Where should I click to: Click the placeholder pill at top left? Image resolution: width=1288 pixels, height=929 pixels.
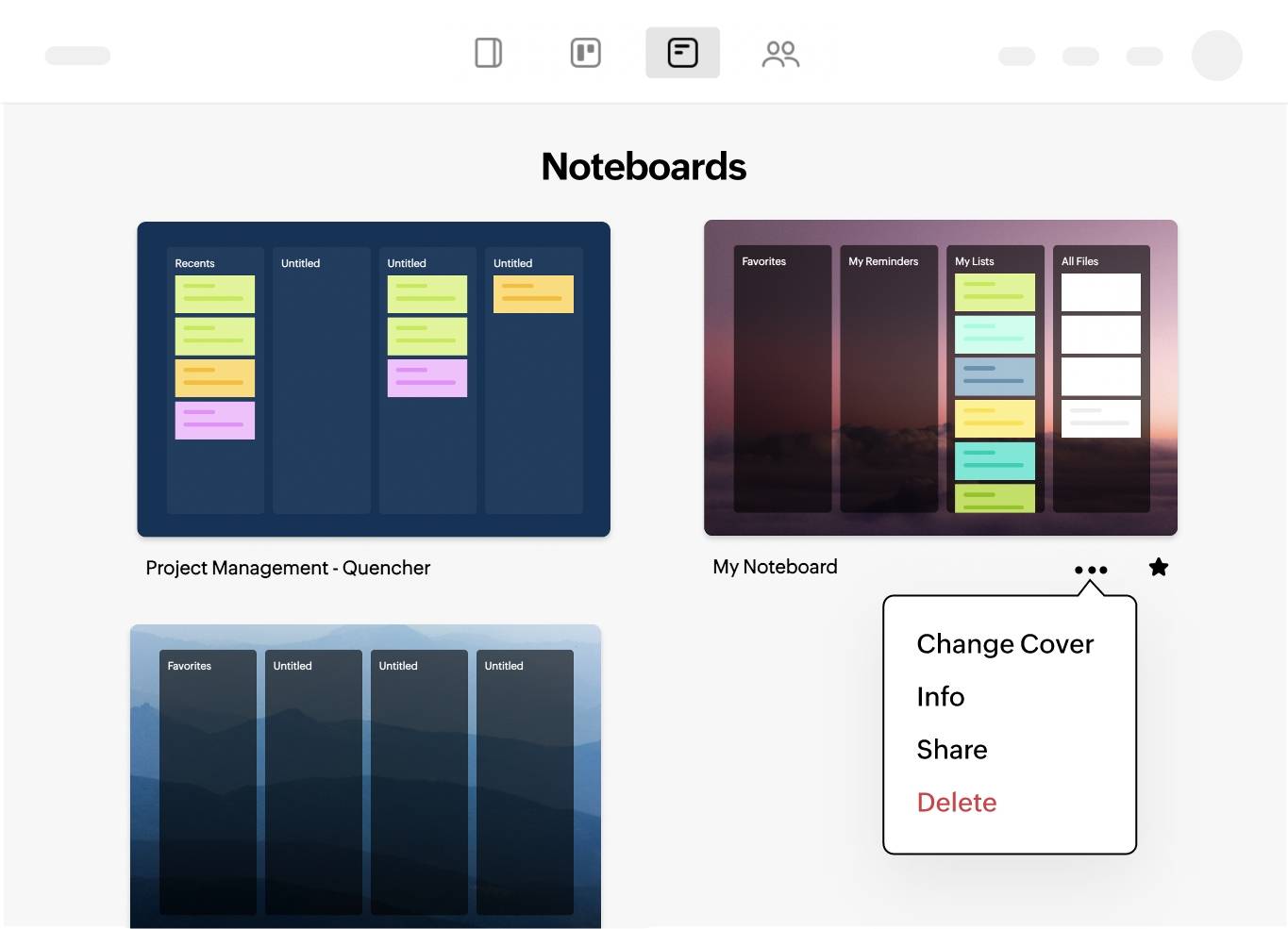[77, 56]
